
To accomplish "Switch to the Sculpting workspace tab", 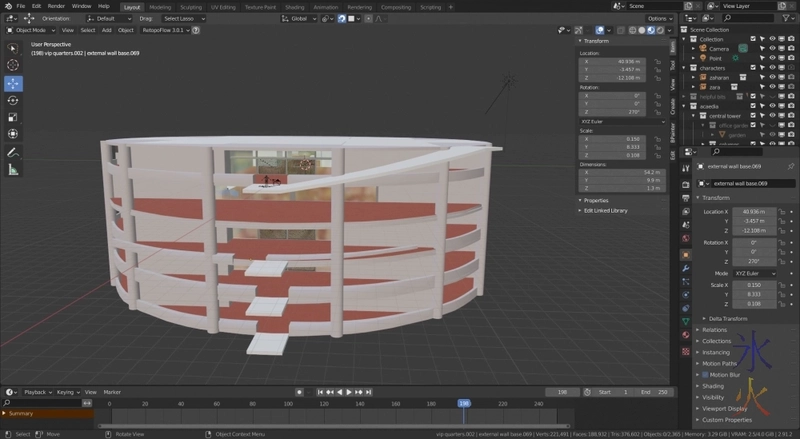I will 189,6.
